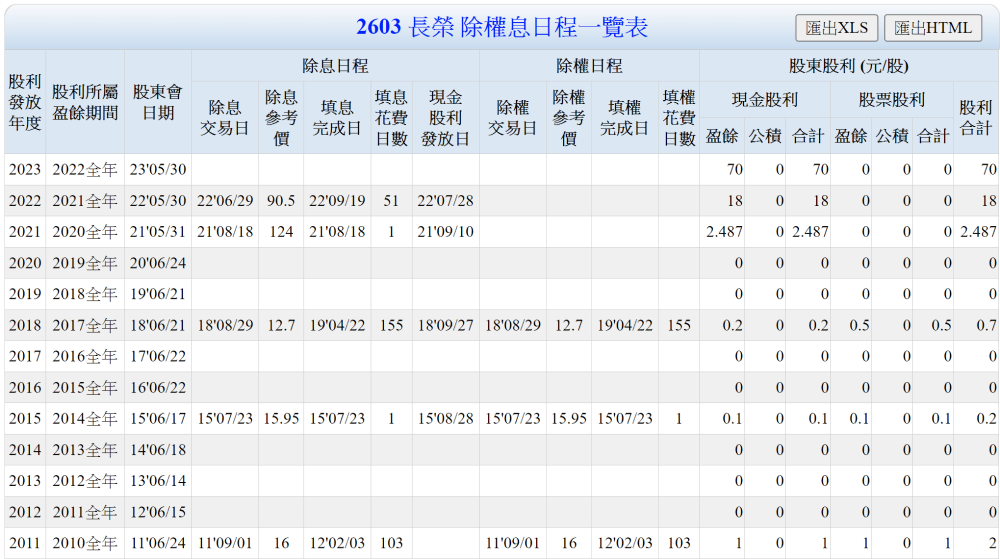This screenshot has width=1000, height=559.
Task: Click cash payout date 22'07/28
Action: (x=445, y=201)
